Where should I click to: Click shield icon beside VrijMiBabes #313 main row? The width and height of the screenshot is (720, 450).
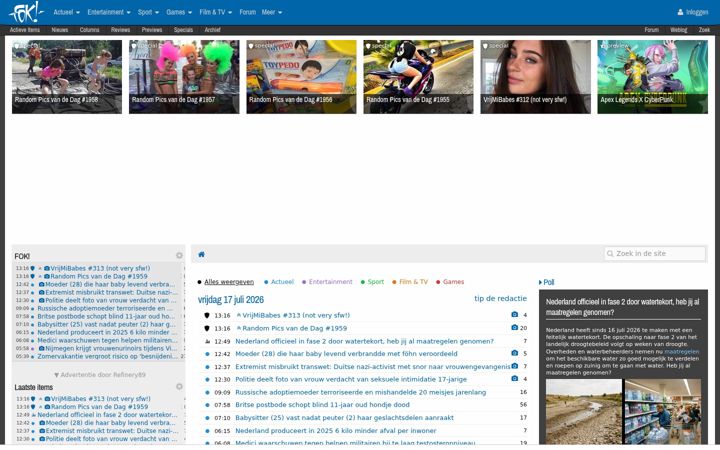[x=207, y=315]
